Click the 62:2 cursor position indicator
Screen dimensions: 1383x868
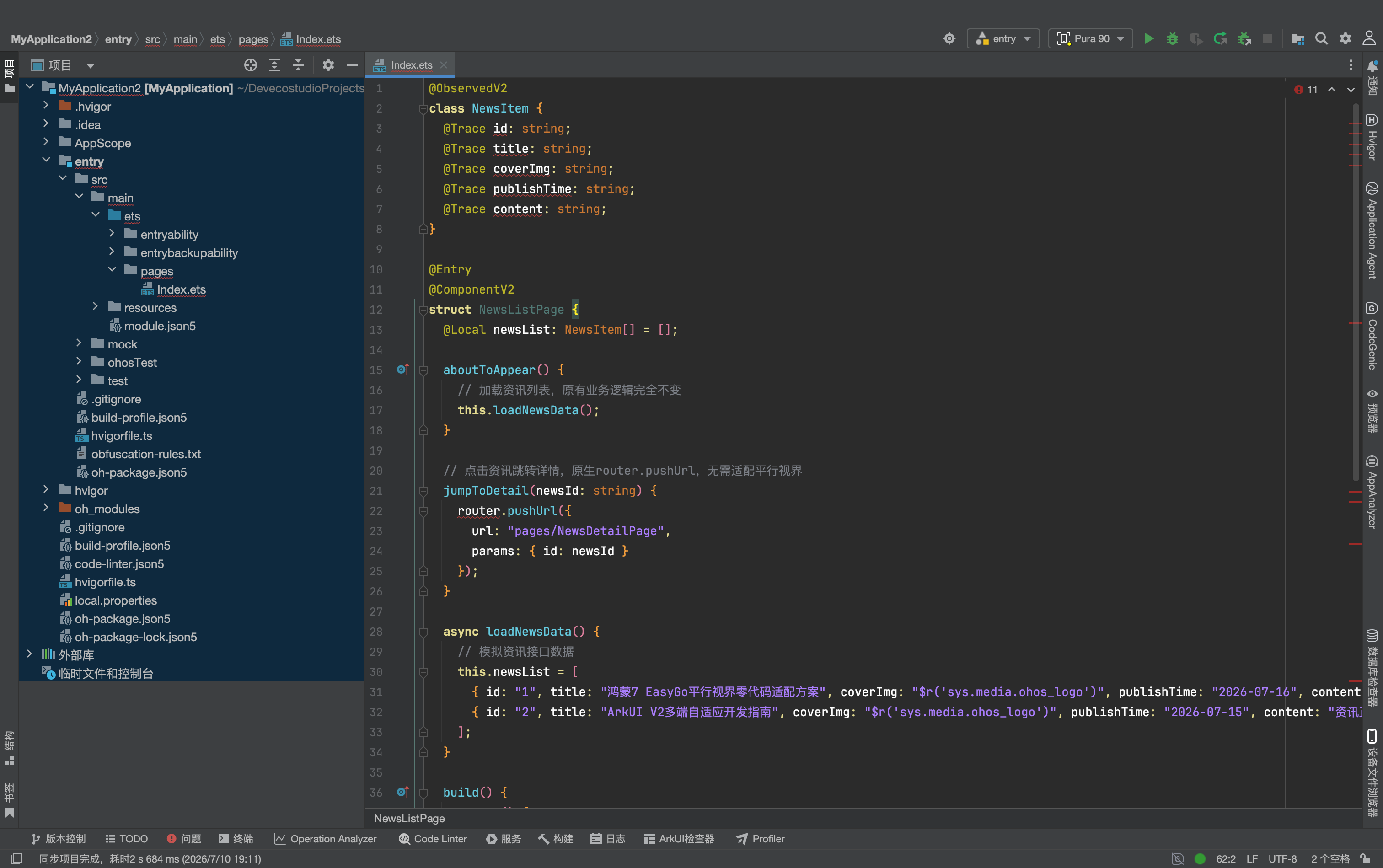tap(1226, 859)
